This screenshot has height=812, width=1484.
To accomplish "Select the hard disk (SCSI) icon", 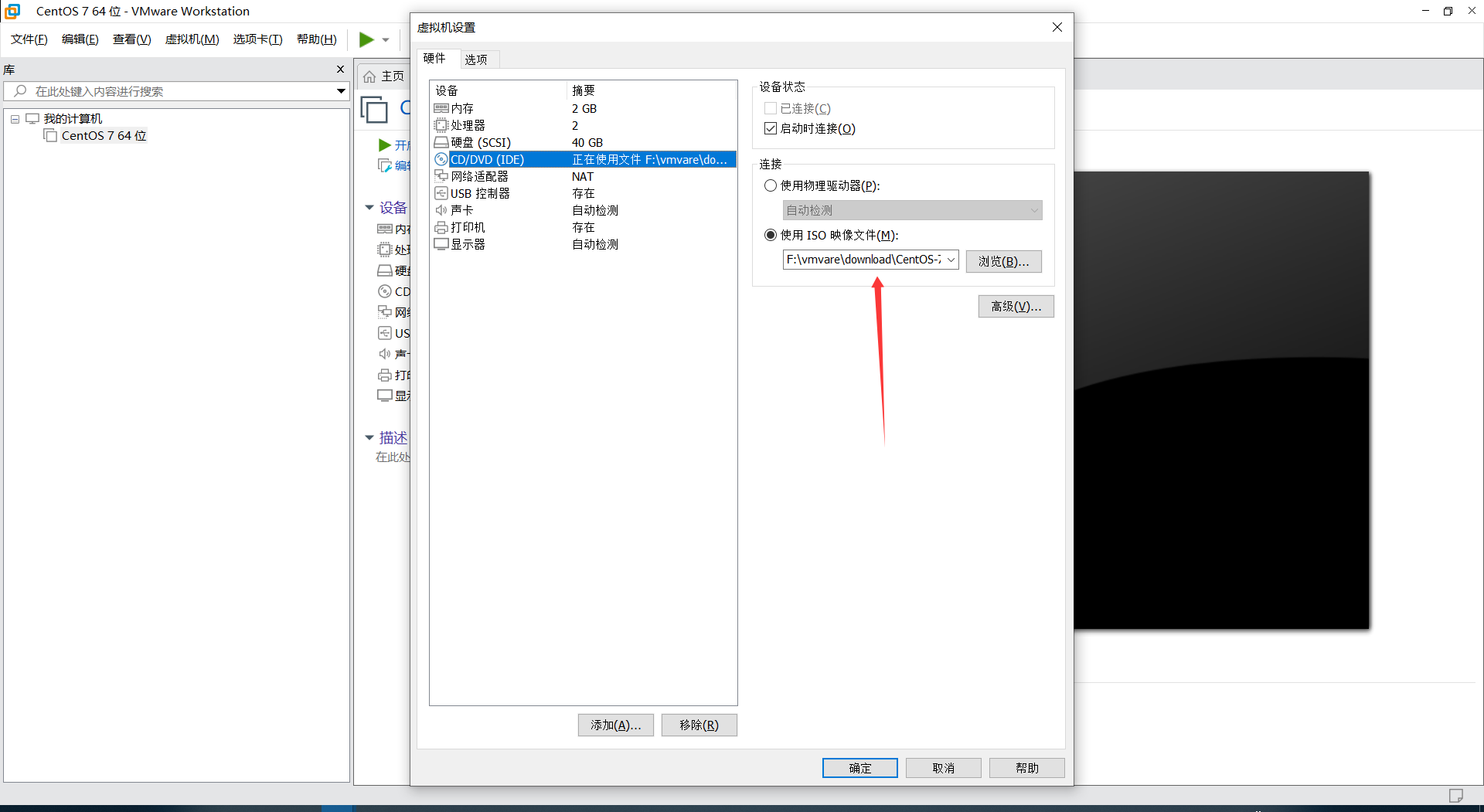I will click(x=441, y=142).
